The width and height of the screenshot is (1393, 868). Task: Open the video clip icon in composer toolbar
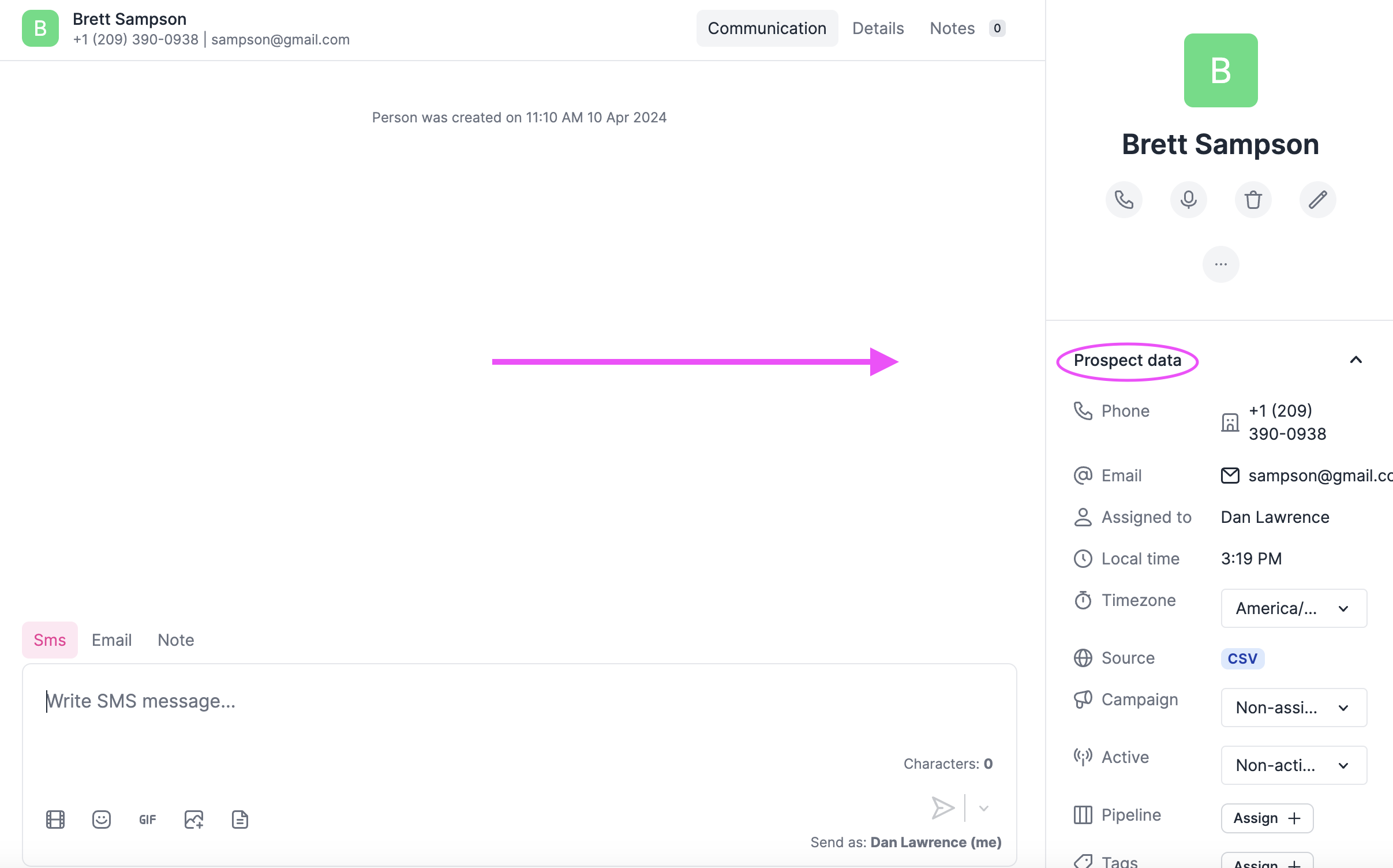(x=55, y=819)
